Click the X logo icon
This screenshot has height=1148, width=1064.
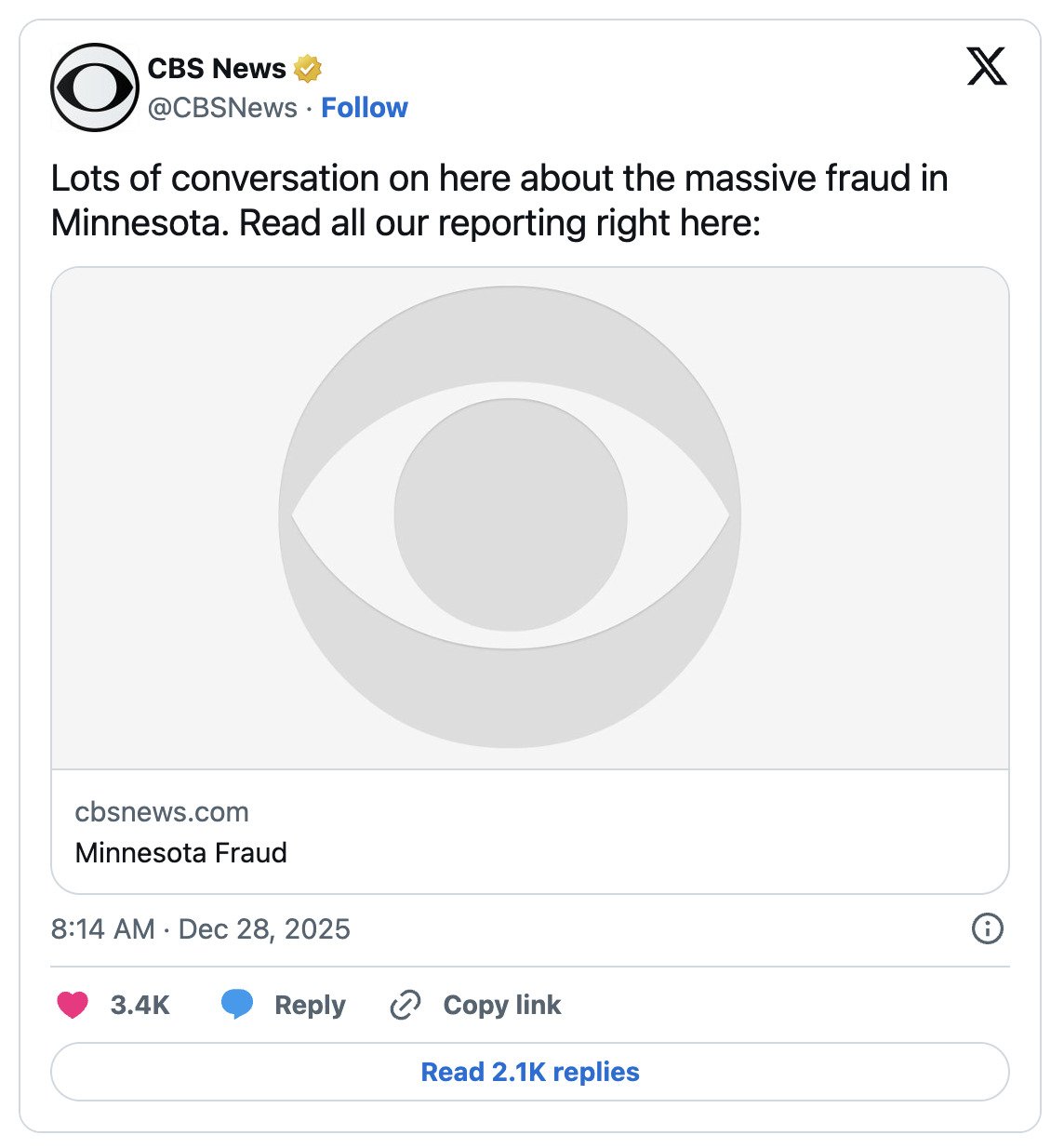click(986, 67)
